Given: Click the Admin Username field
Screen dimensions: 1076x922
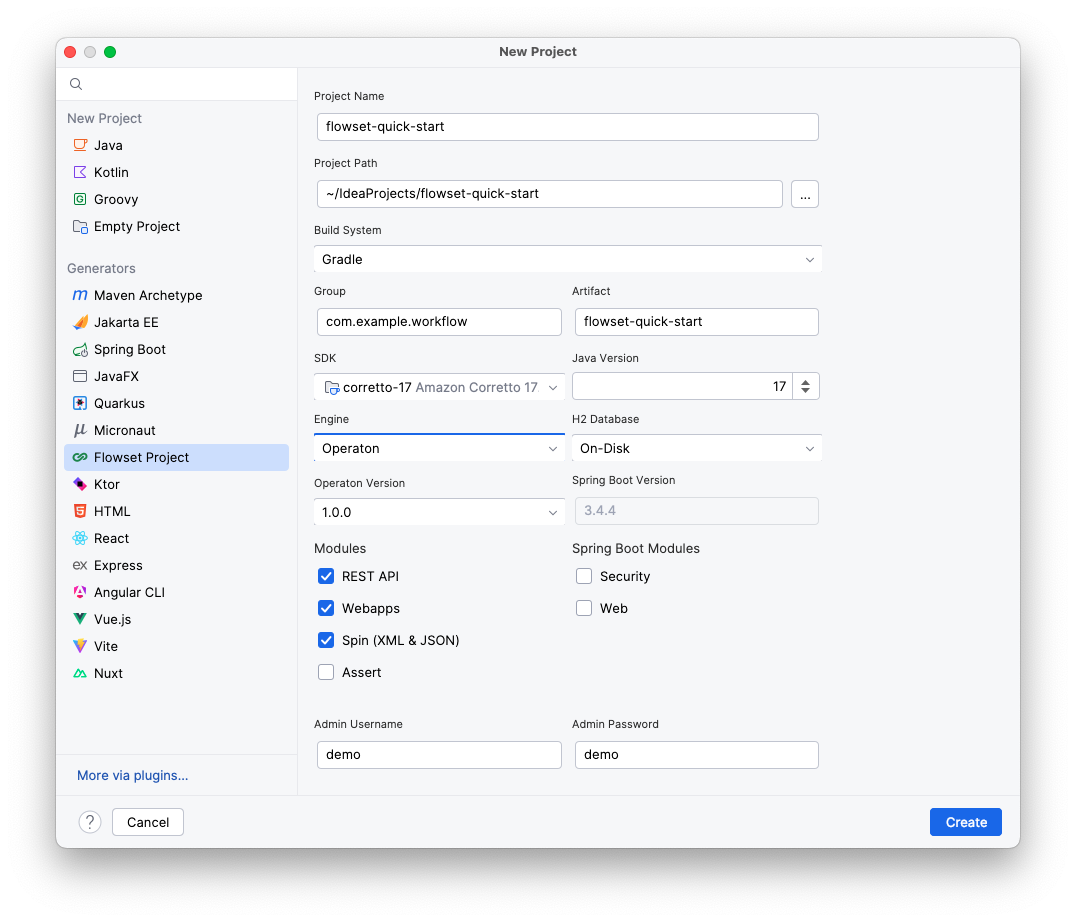Looking at the screenshot, I should (438, 754).
